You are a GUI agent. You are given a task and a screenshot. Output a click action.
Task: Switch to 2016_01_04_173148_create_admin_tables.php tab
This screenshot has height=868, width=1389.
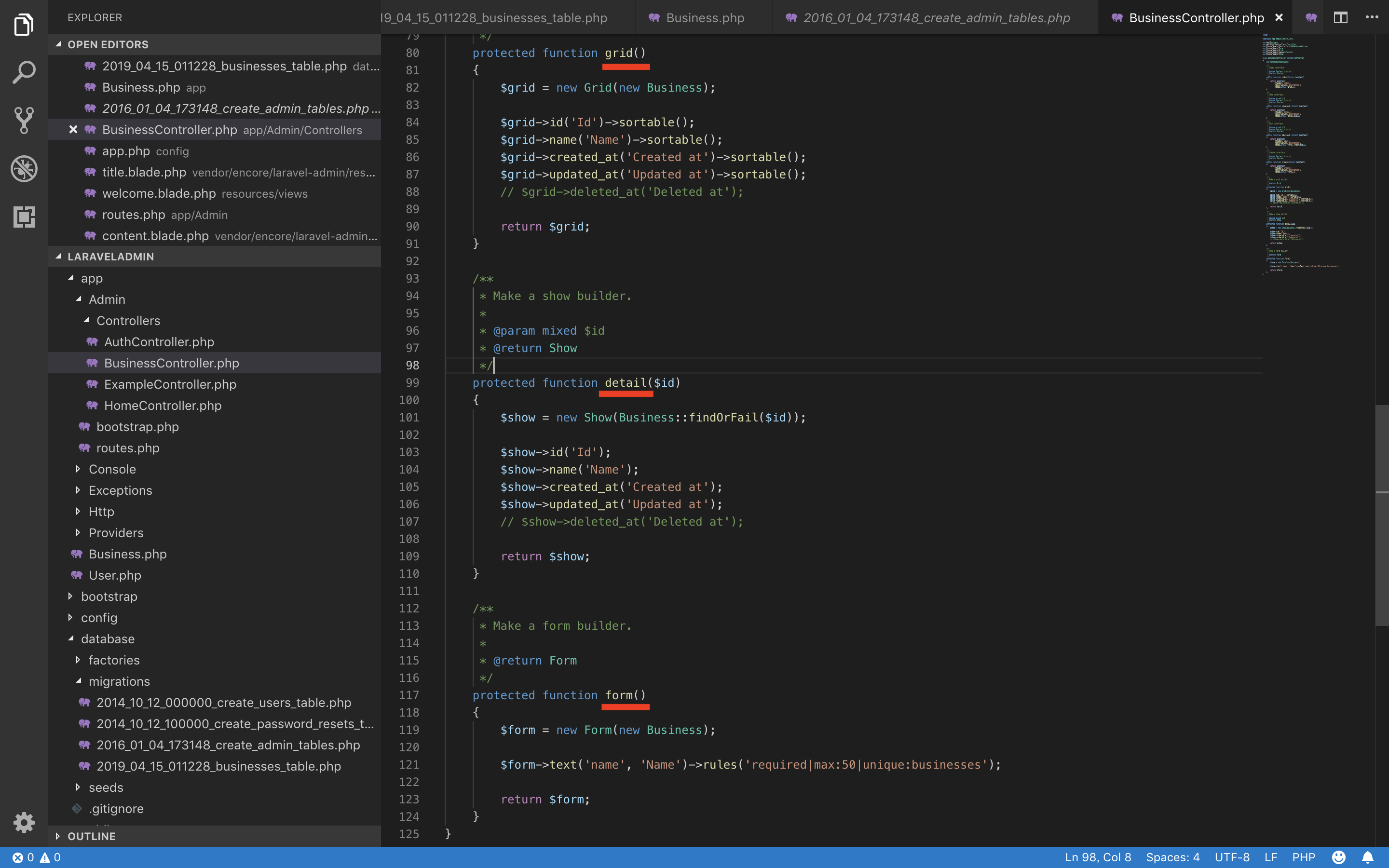(936, 18)
